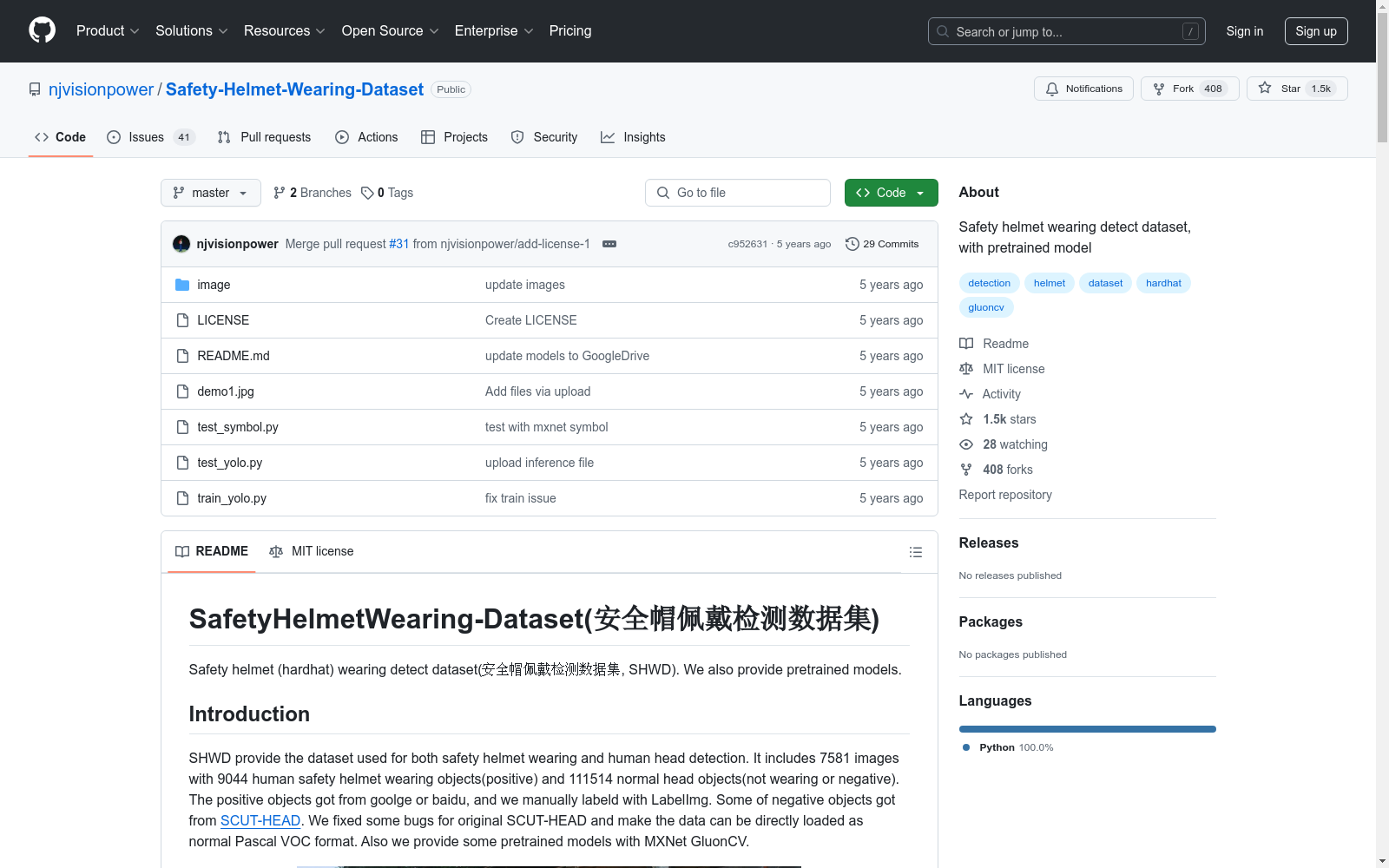Fork this repository
1389x868 pixels.
tap(1189, 89)
